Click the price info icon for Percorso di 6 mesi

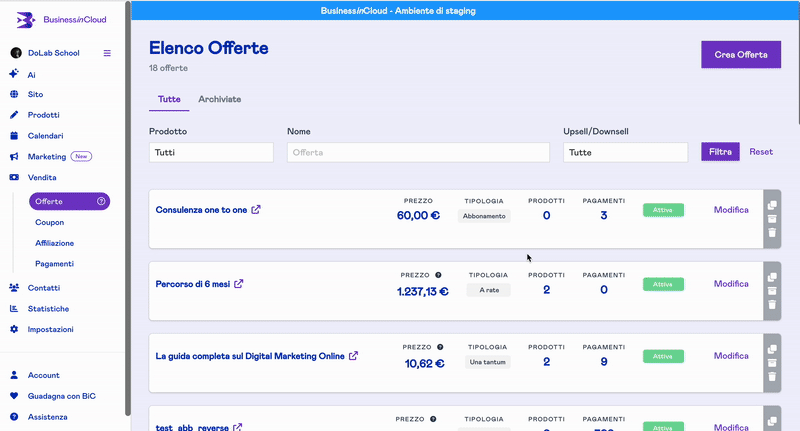coord(440,275)
